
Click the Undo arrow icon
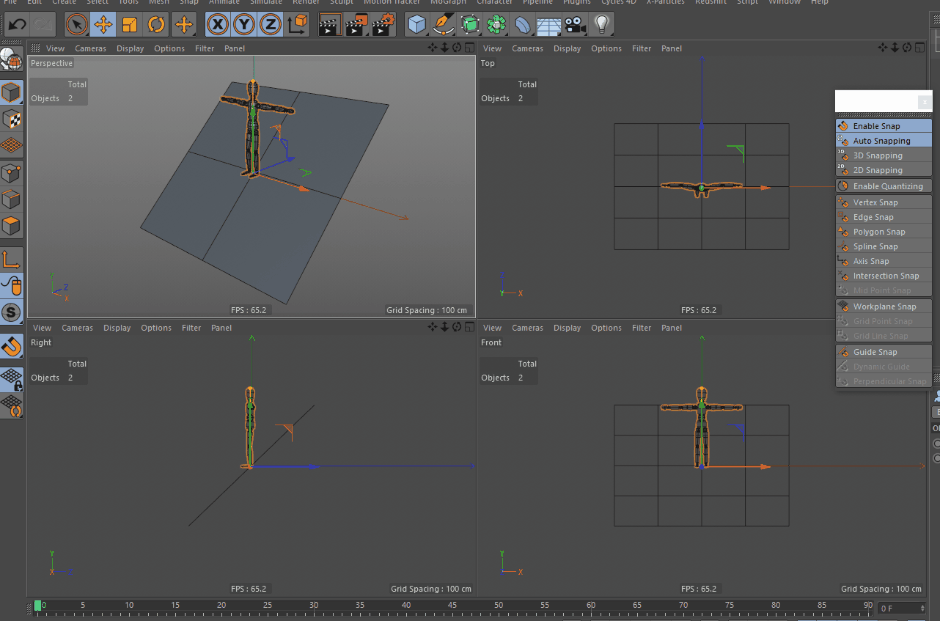point(17,25)
